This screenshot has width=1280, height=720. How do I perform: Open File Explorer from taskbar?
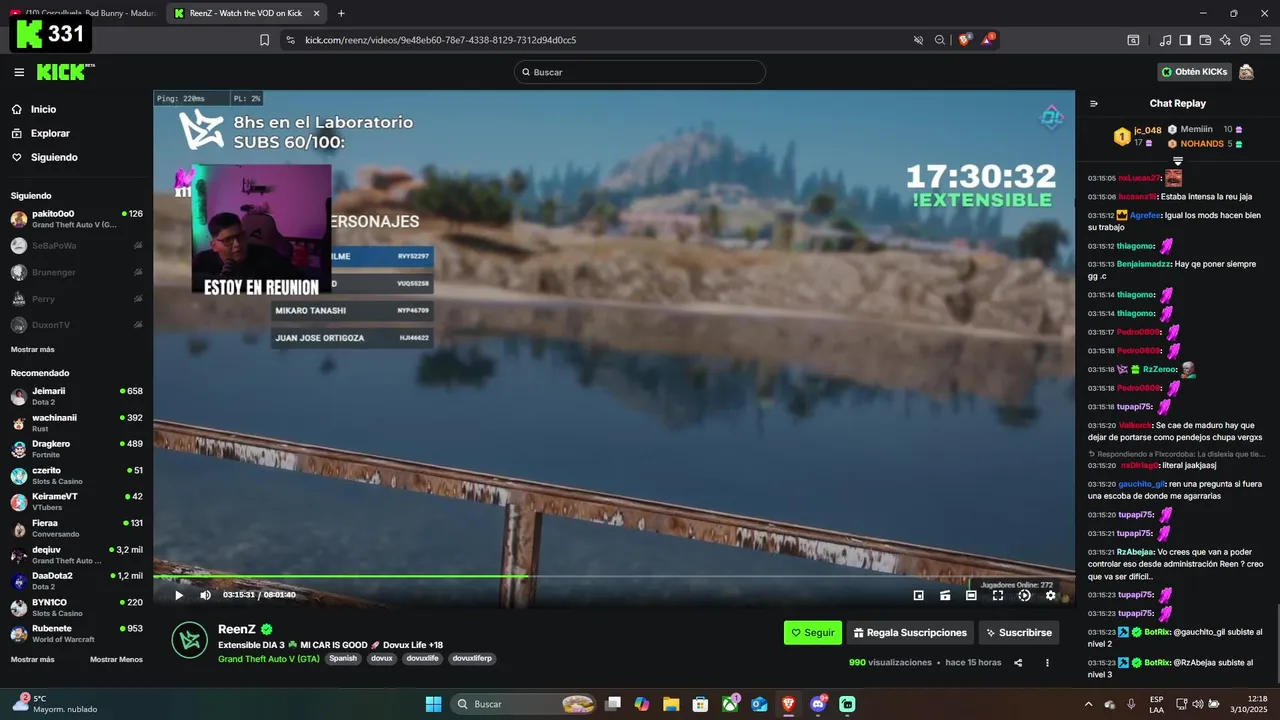click(671, 704)
